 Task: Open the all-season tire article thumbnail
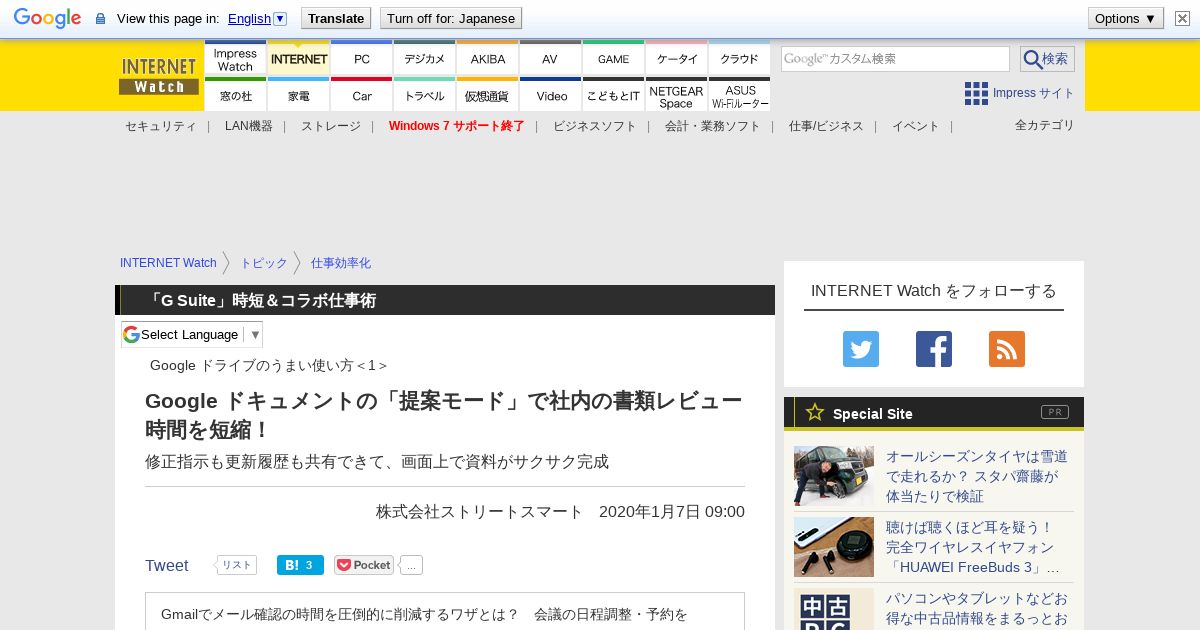tap(834, 476)
